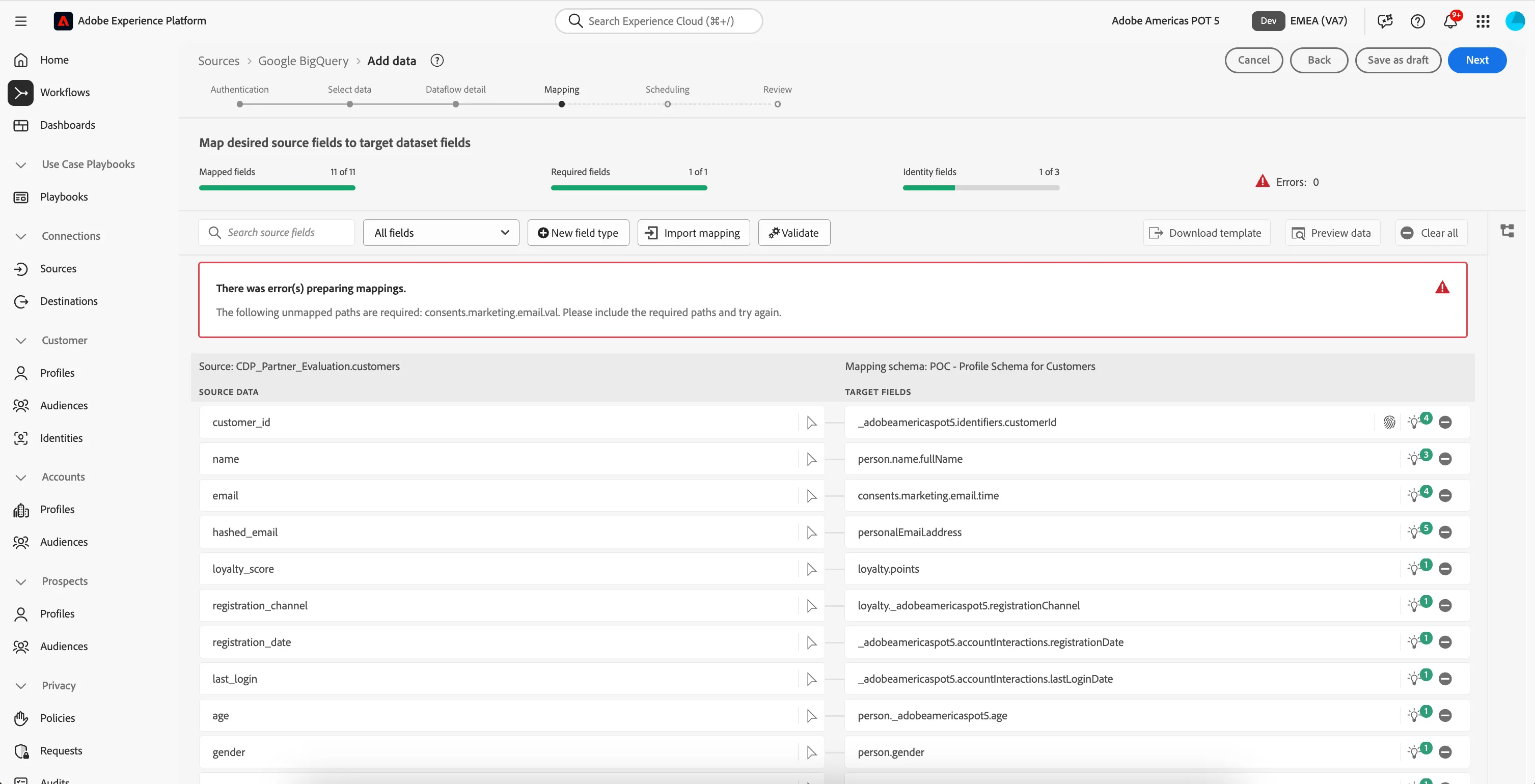This screenshot has width=1535, height=784.
Task: Click the Next button
Action: pyautogui.click(x=1476, y=60)
